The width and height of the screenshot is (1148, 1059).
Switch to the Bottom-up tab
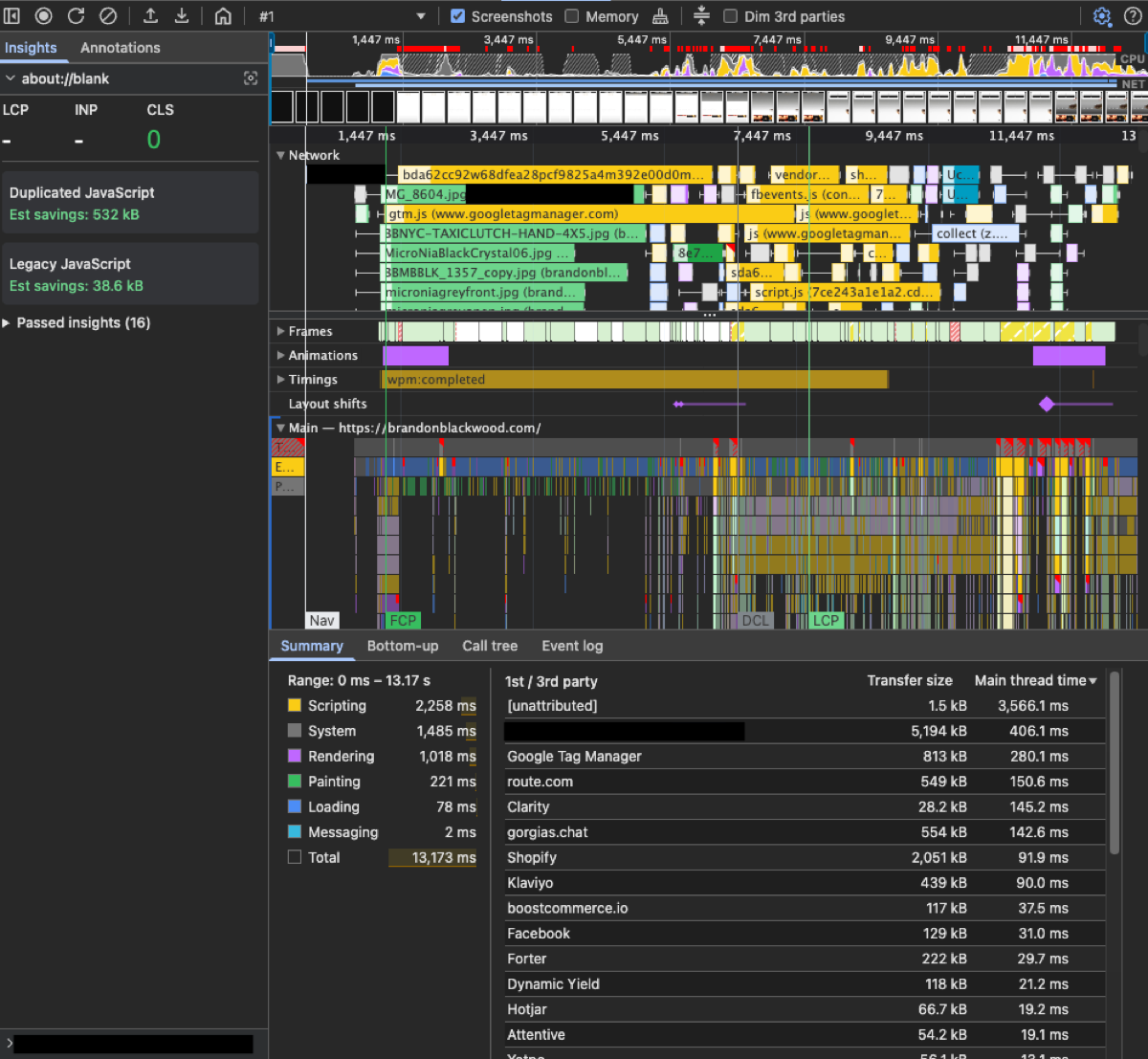point(402,646)
